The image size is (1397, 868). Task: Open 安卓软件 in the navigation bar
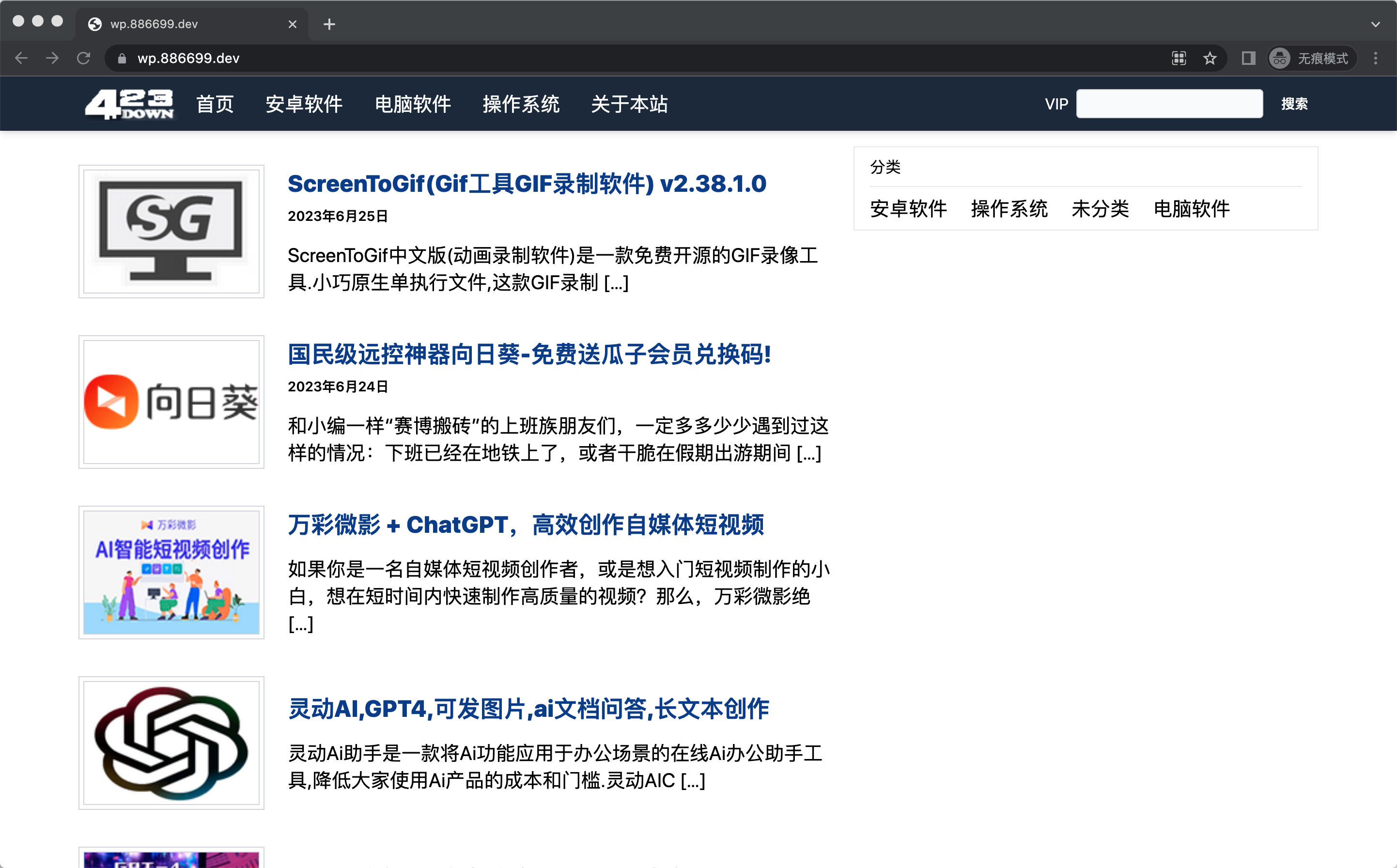(304, 104)
